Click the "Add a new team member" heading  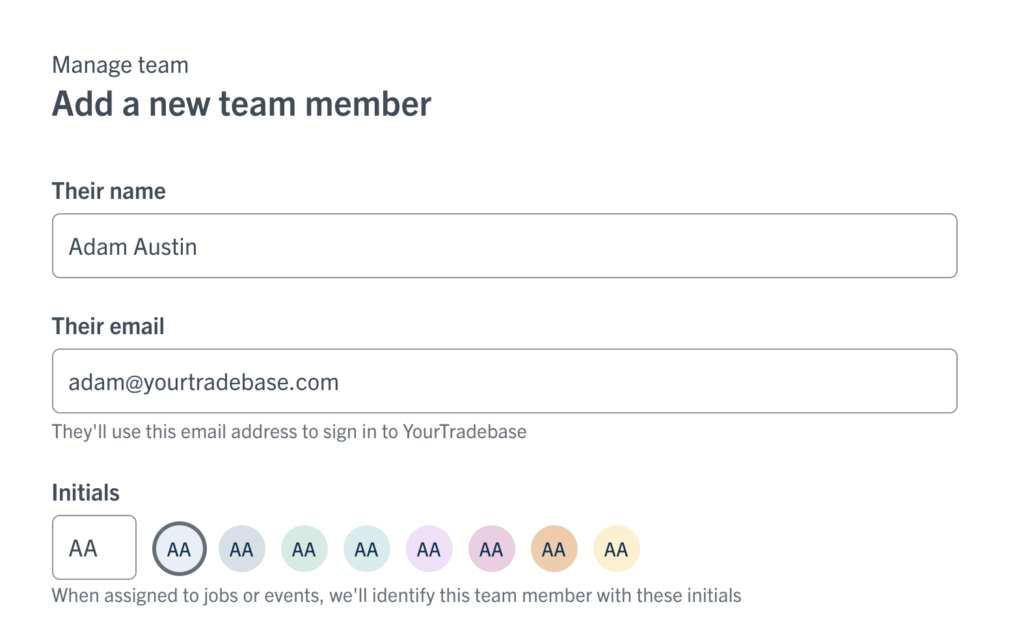[242, 104]
